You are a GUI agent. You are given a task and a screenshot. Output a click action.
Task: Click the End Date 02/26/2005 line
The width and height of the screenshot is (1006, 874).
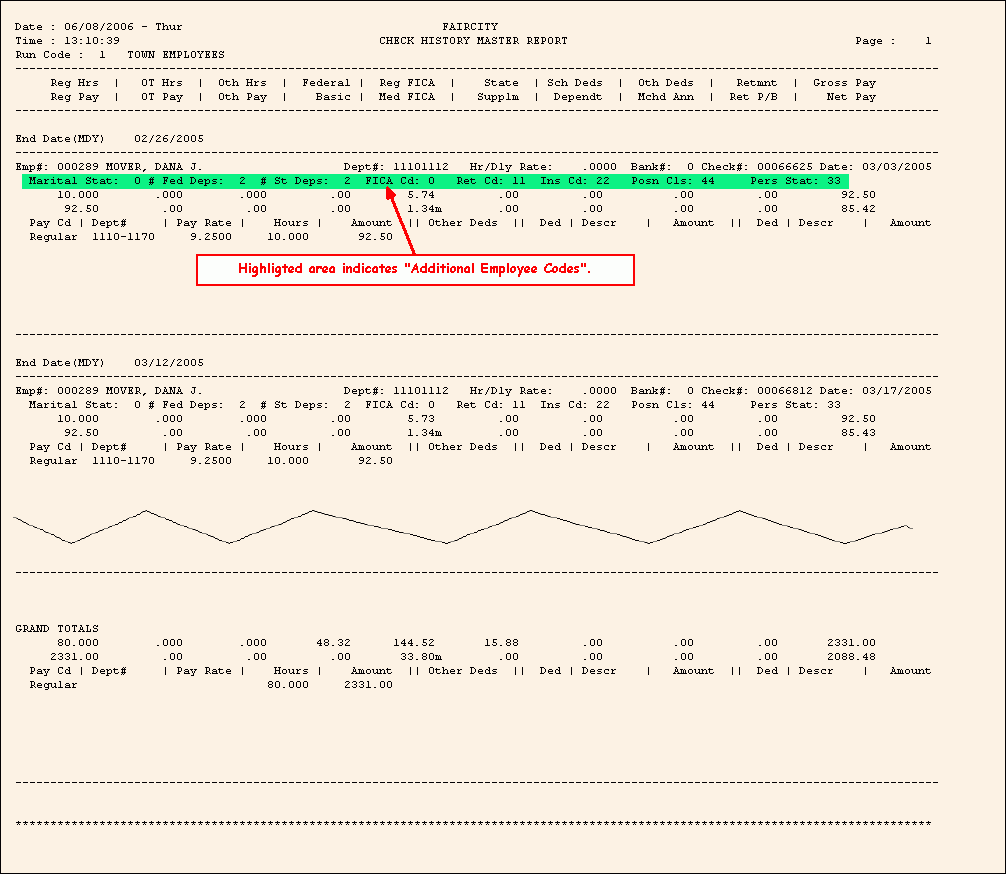[103, 139]
